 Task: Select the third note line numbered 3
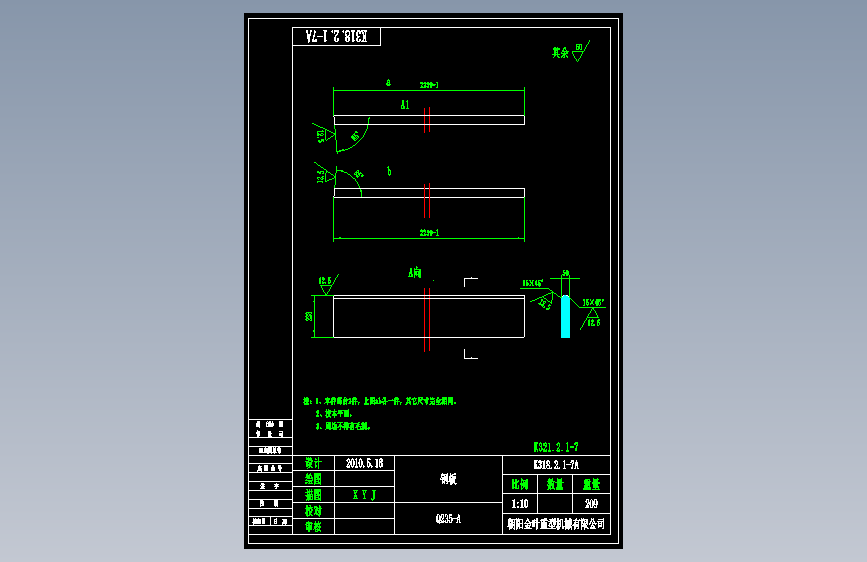coord(343,426)
